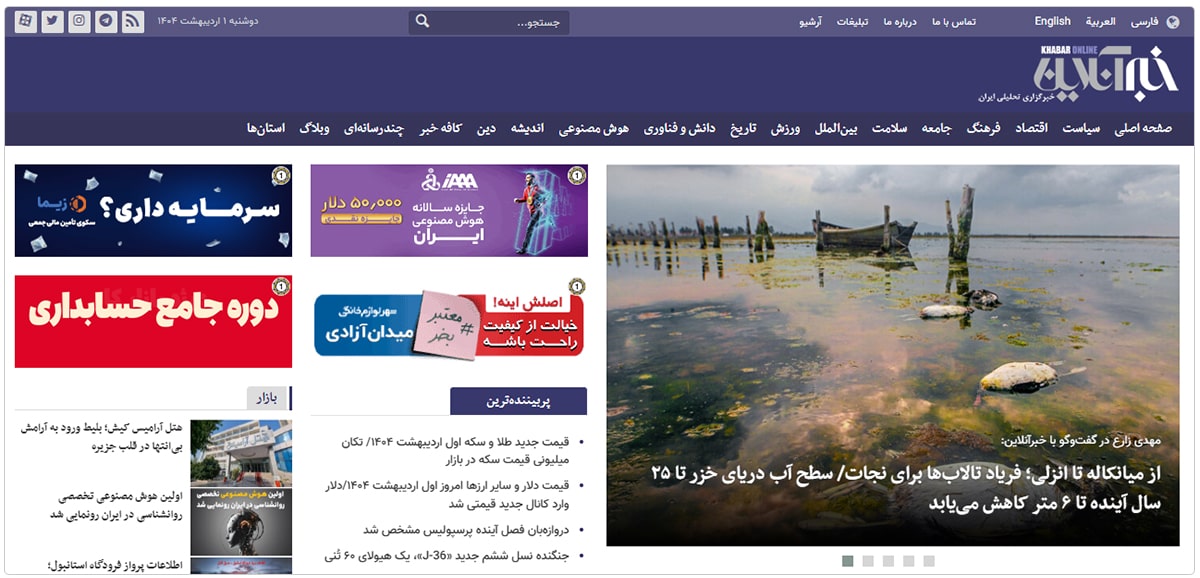Switch language to English

pos(1053,20)
